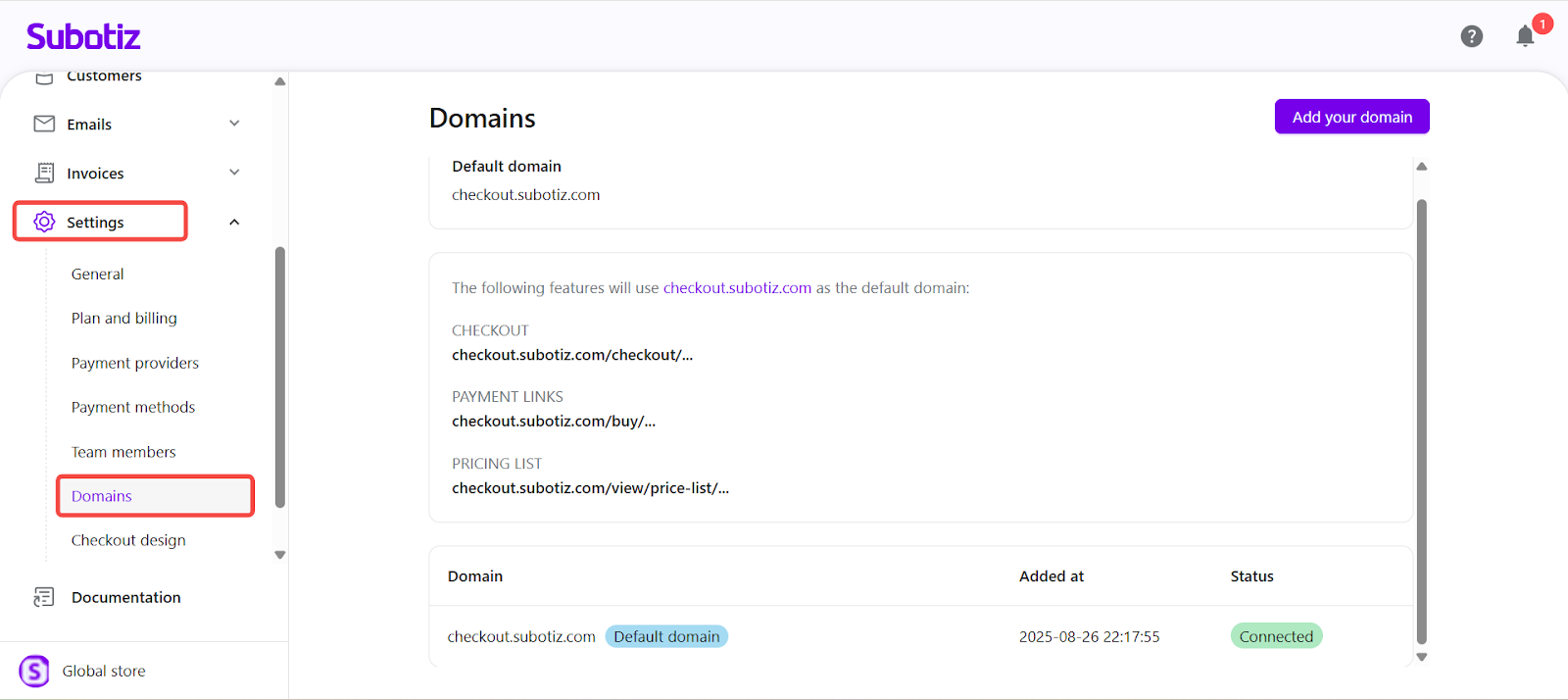Click the Emails envelope icon
This screenshot has height=700, width=1568.
pos(44,124)
